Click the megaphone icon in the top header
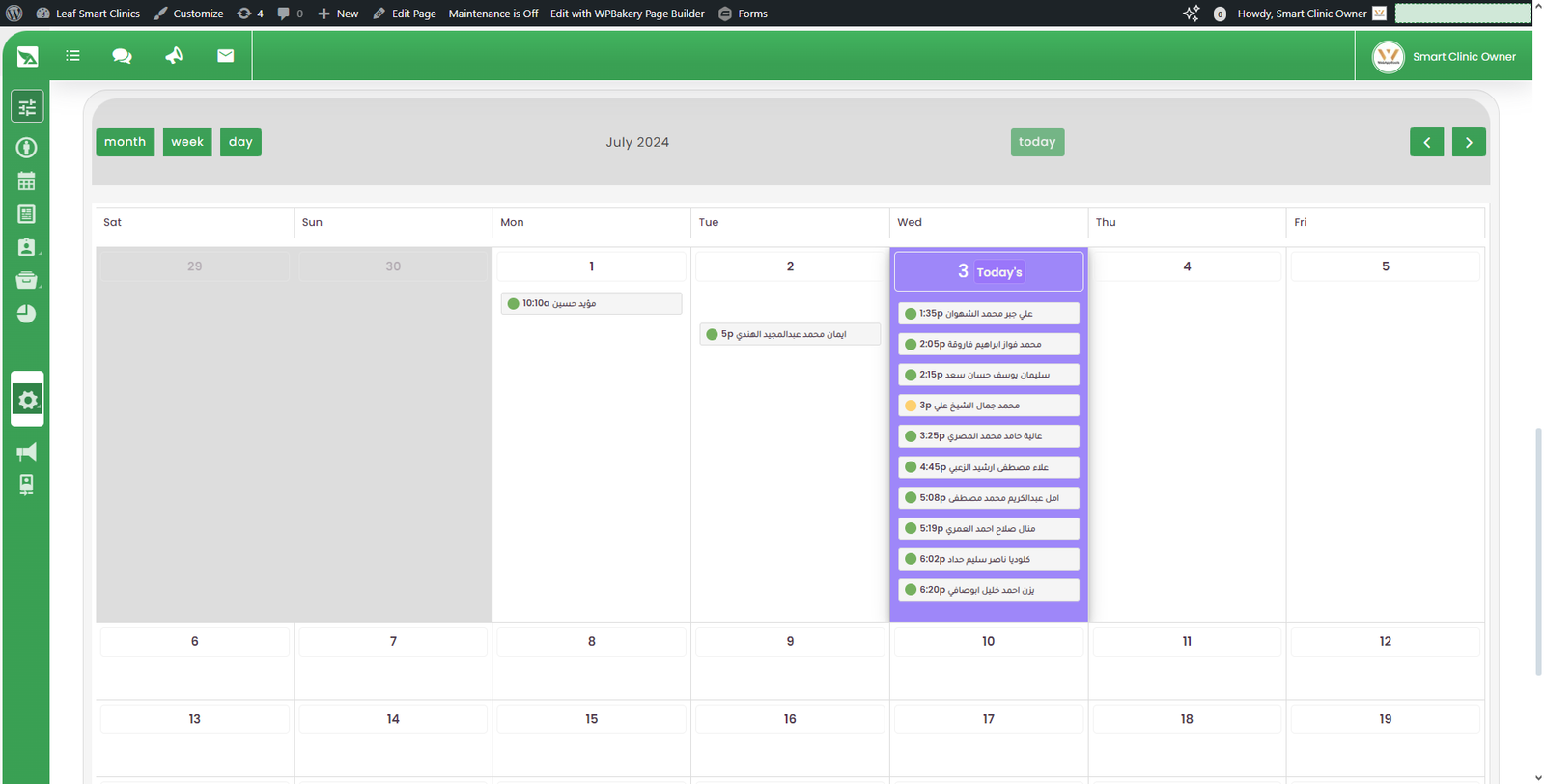Image resolution: width=1545 pixels, height=784 pixels. pos(174,56)
